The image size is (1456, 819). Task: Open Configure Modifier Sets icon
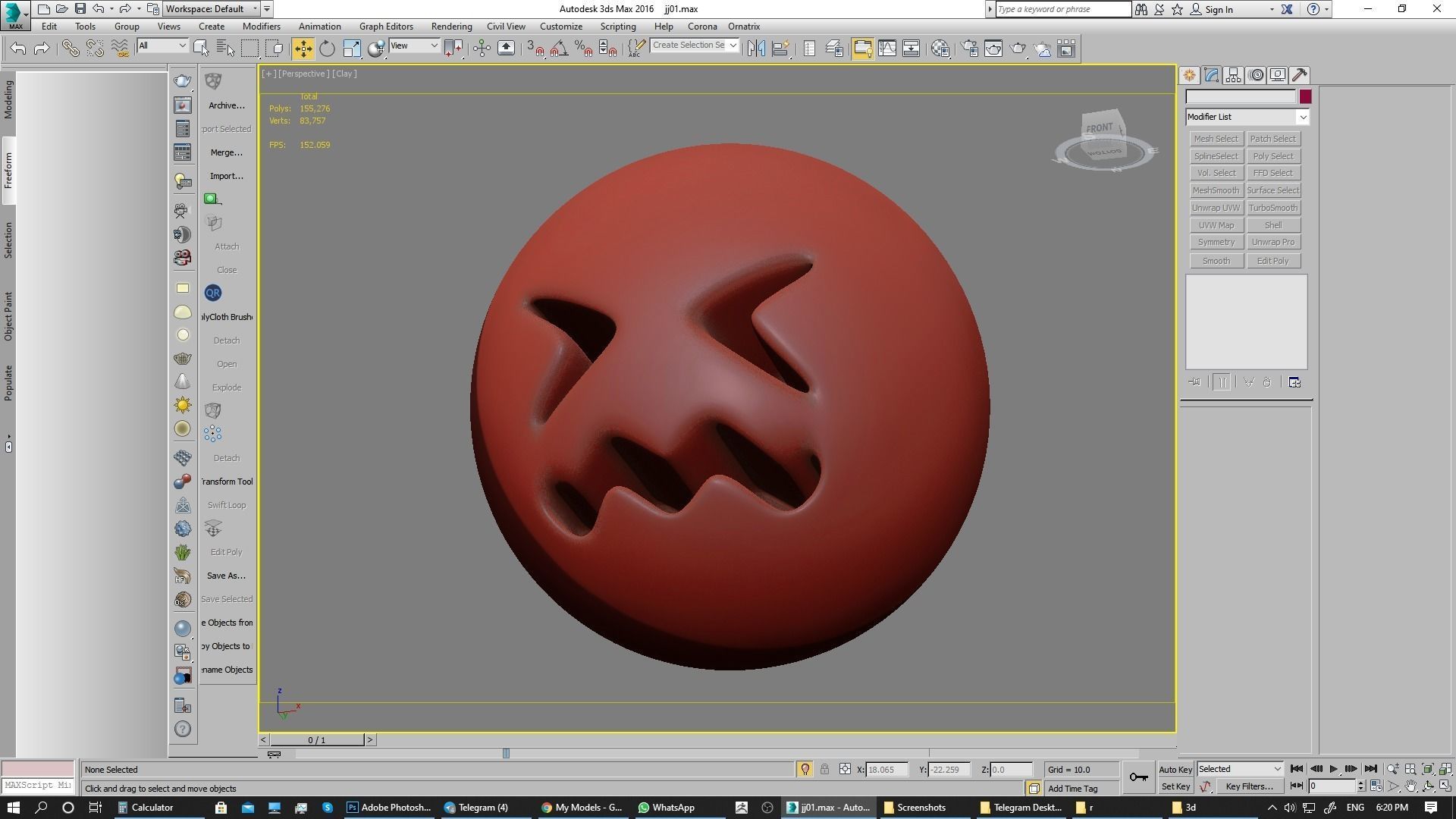pyautogui.click(x=1294, y=382)
